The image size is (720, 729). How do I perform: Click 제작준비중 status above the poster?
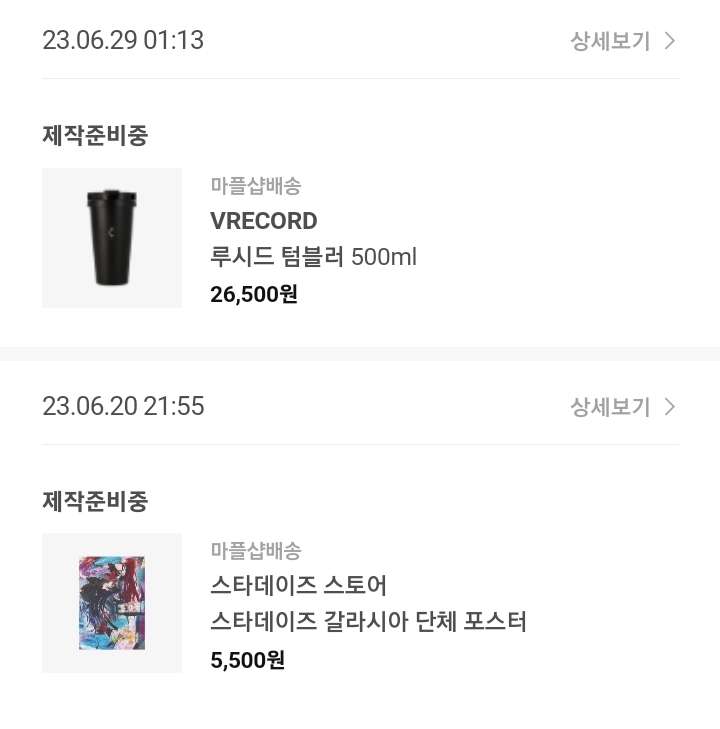(95, 501)
